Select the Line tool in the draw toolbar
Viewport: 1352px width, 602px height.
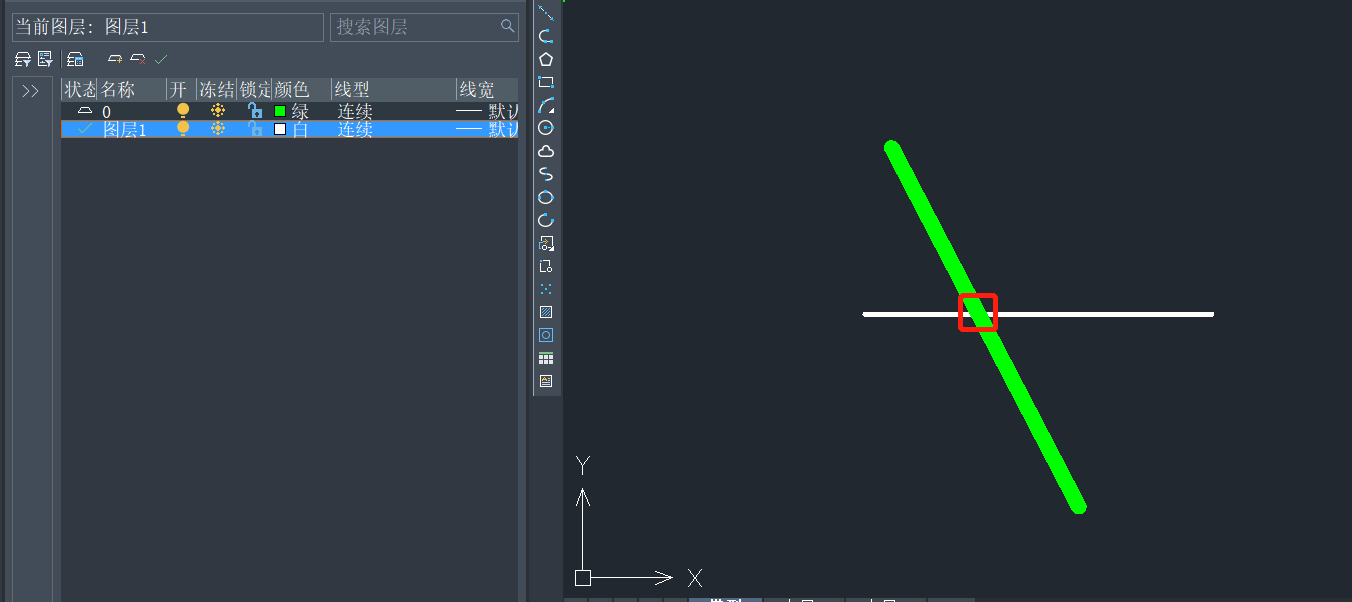(546, 13)
